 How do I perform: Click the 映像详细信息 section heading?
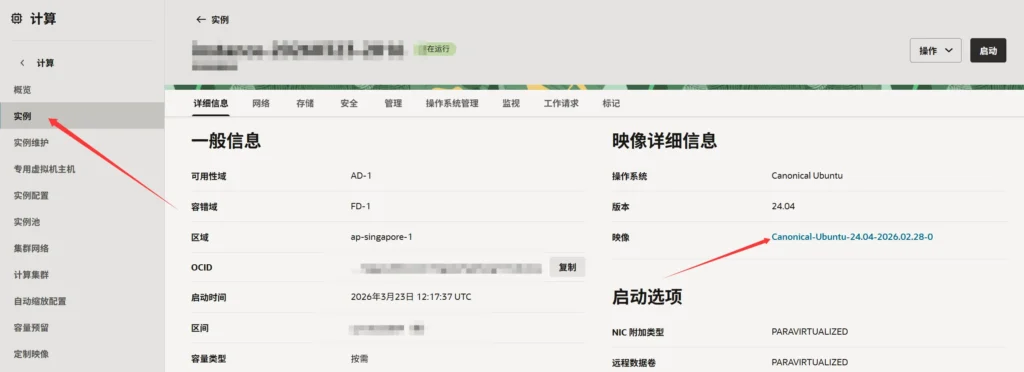point(664,140)
